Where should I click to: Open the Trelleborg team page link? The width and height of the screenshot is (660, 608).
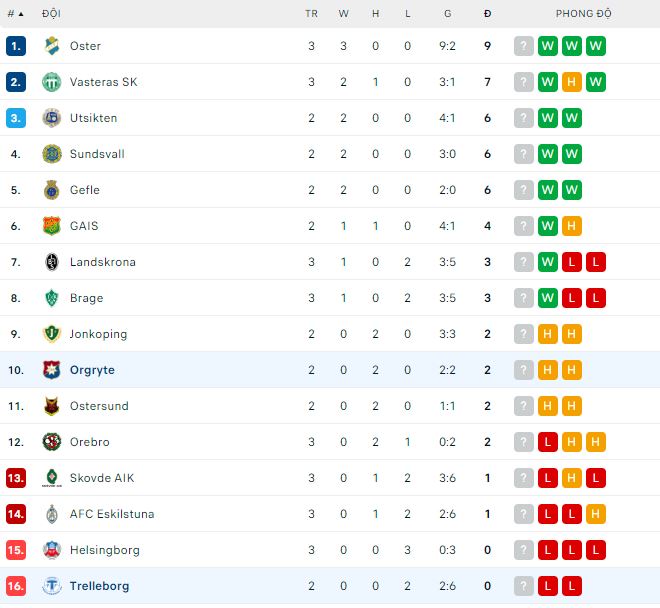(99, 586)
